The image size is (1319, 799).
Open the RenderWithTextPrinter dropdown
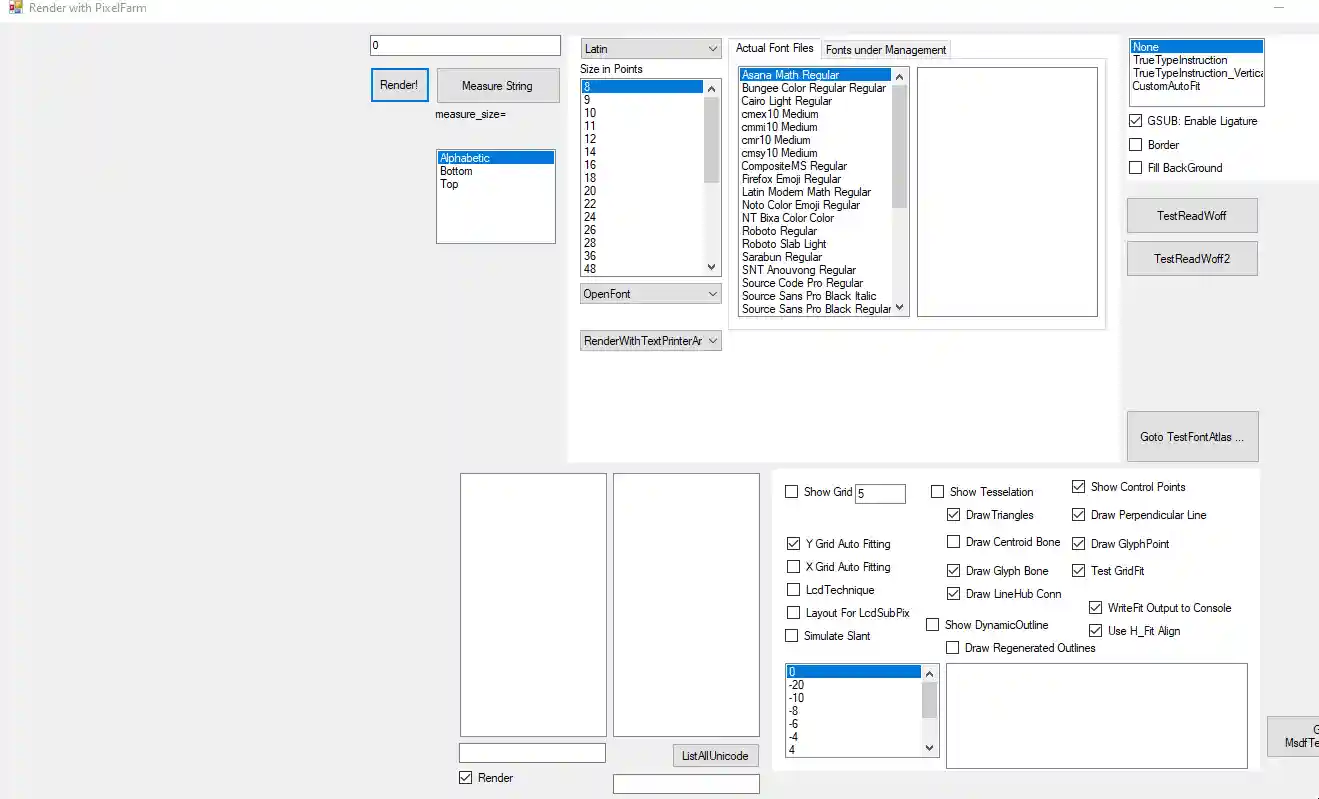pyautogui.click(x=650, y=341)
